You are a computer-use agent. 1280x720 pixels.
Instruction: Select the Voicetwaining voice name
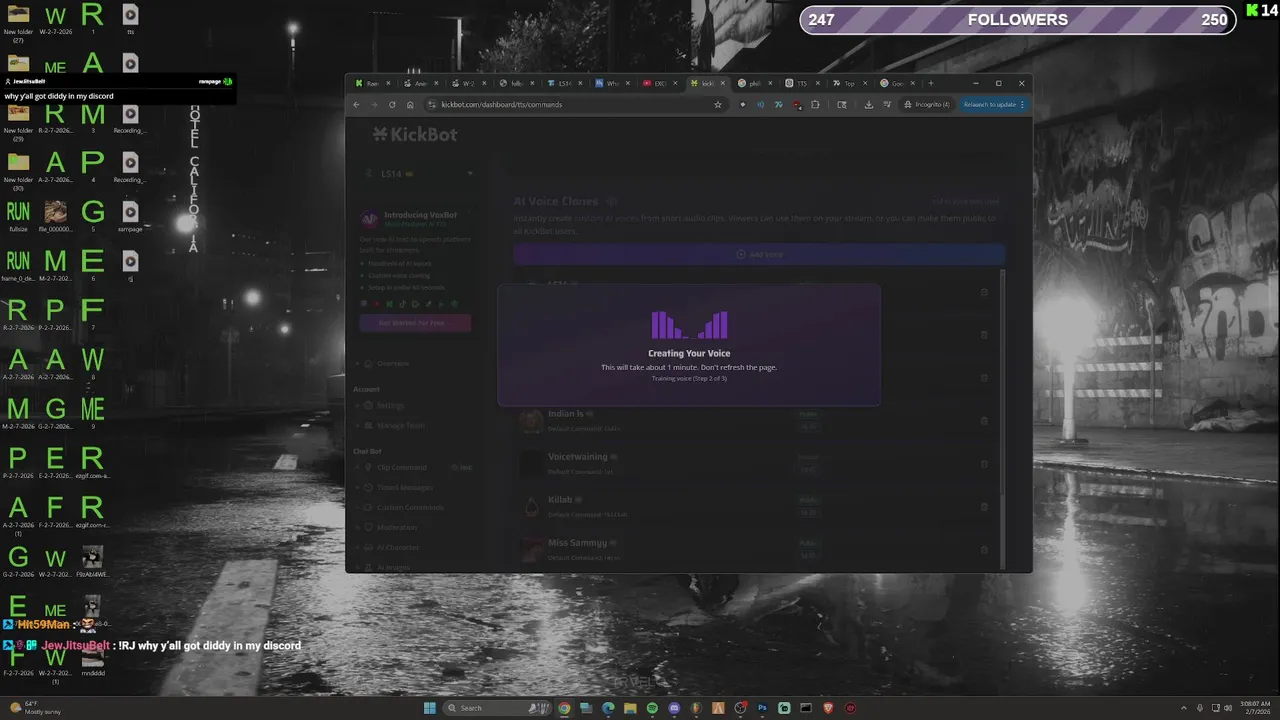[x=577, y=456]
